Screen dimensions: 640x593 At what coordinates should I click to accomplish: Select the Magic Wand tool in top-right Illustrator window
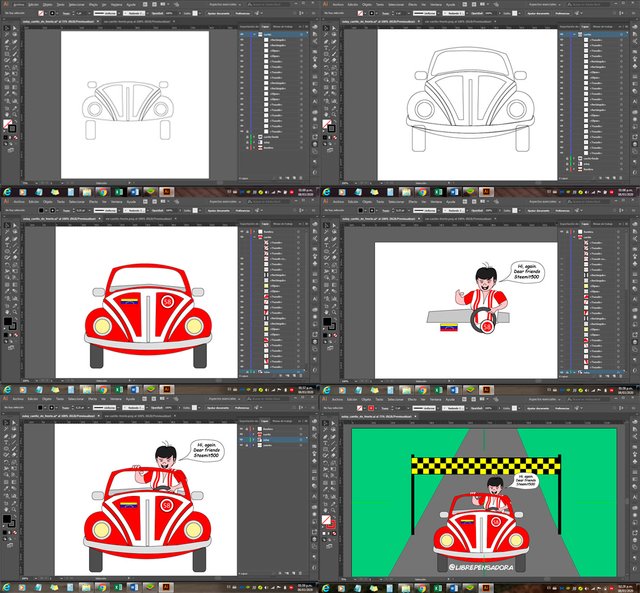click(327, 35)
